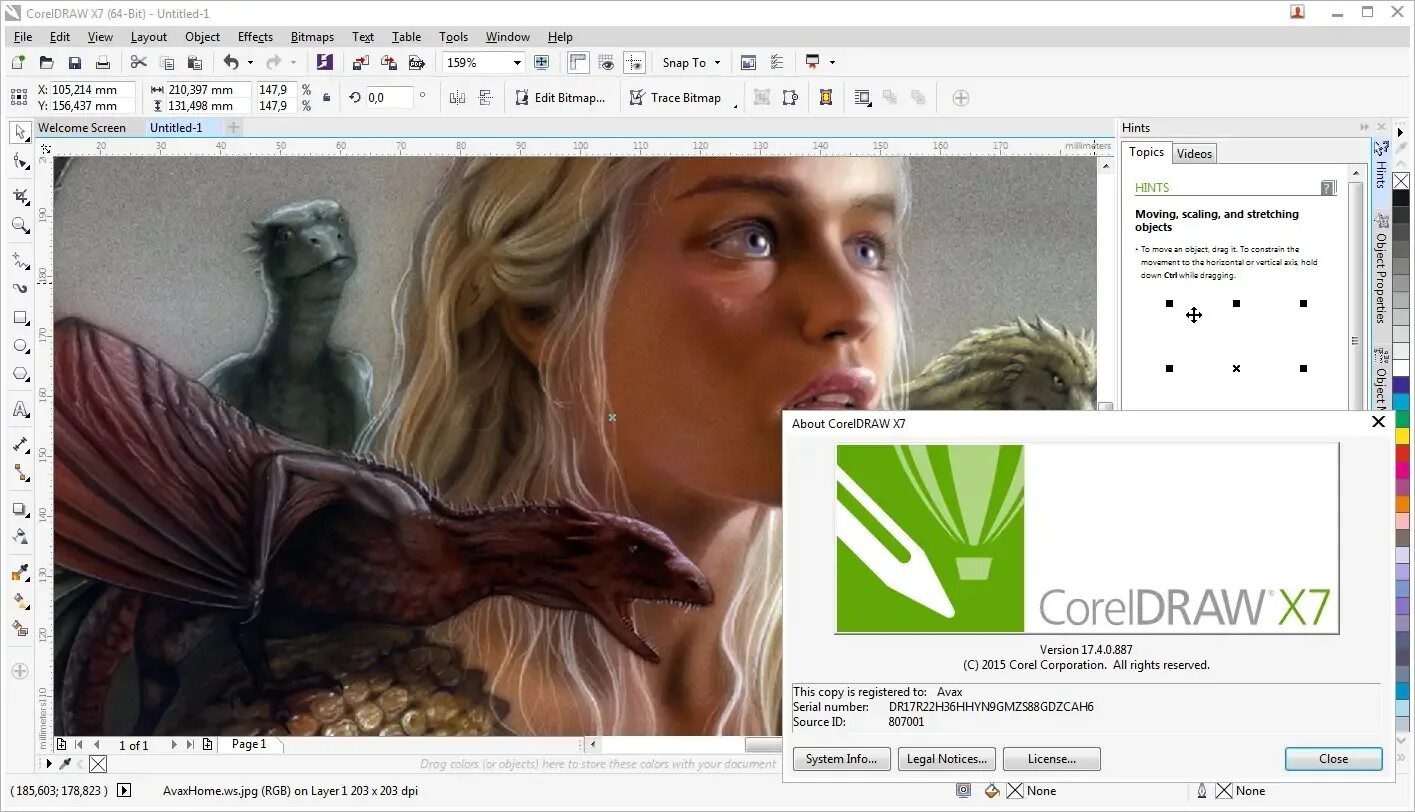Toggle Full-screen preview button
Screen dimensions: 1415x812
coord(542,62)
